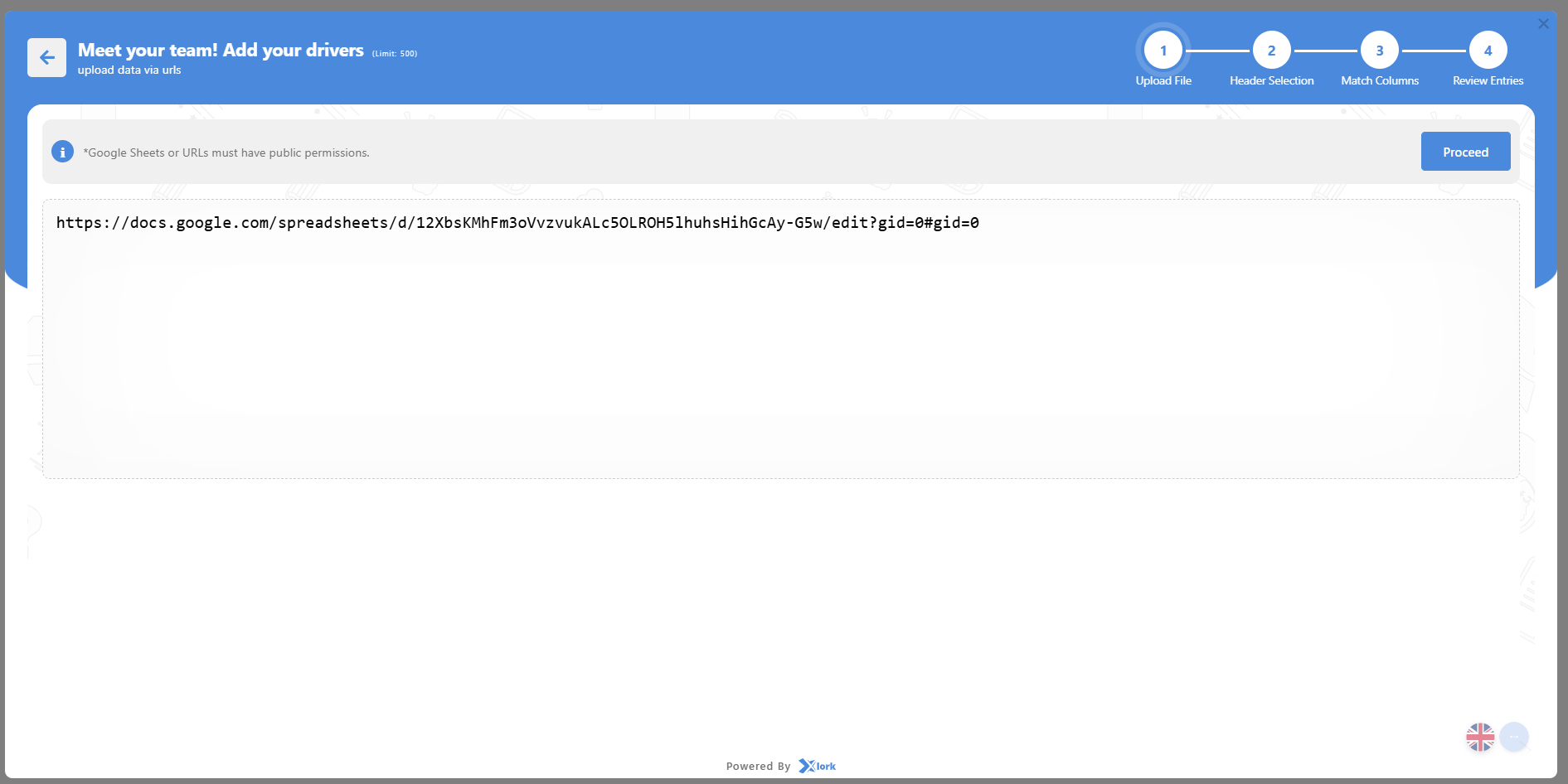The image size is (1568, 784).
Task: Click the 'upload data via urls' subtitle
Action: click(x=129, y=70)
